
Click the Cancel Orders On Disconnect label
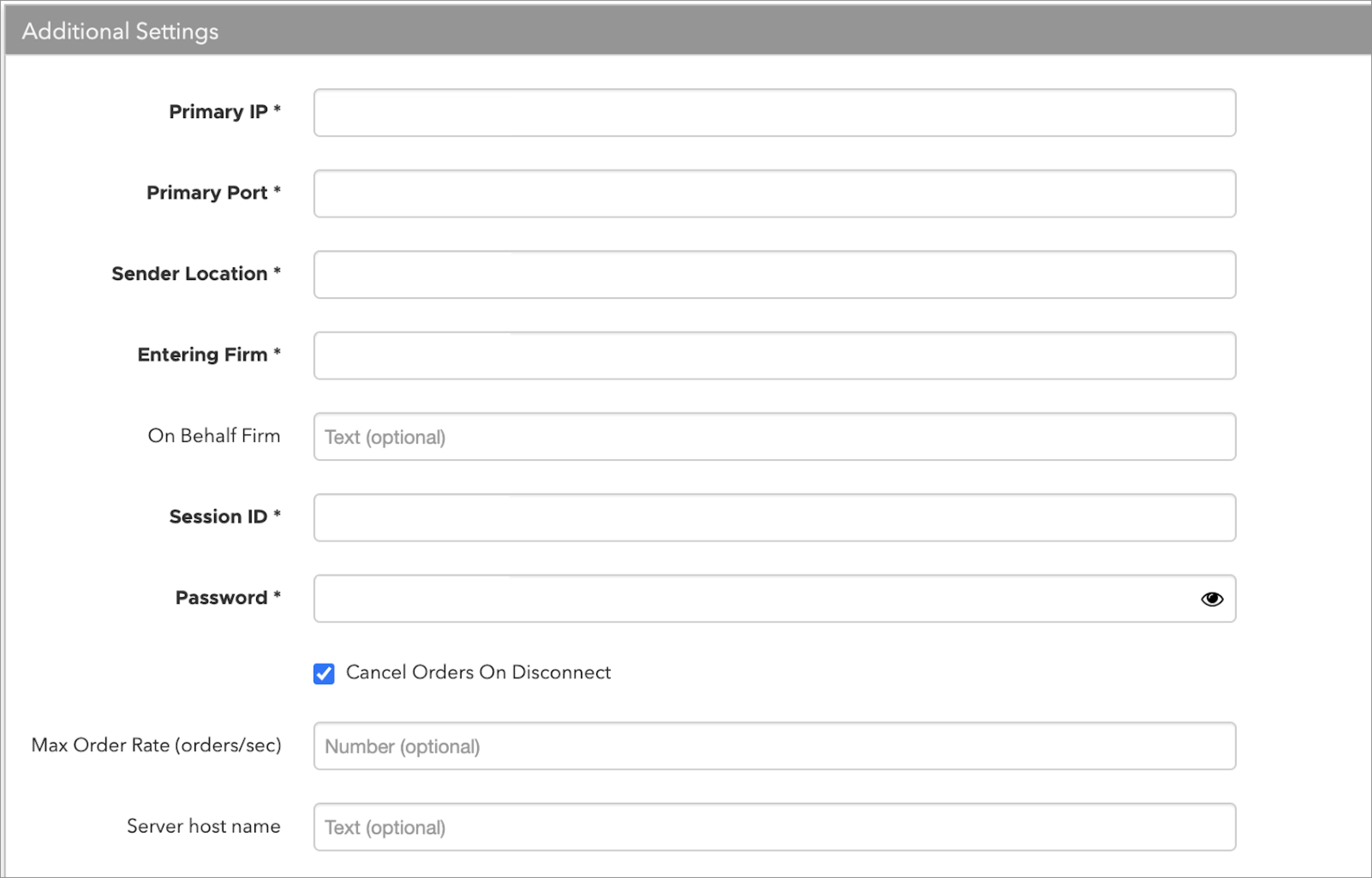click(477, 672)
